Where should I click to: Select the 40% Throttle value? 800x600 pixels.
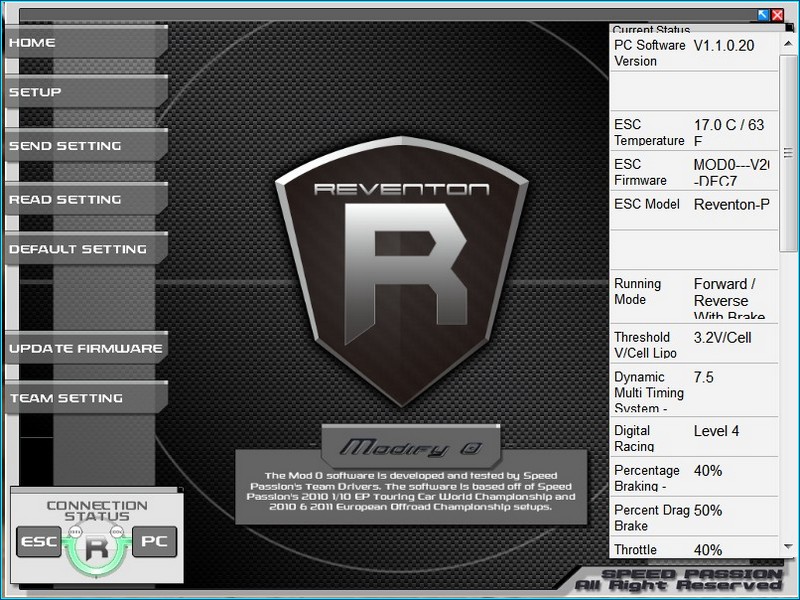click(708, 550)
